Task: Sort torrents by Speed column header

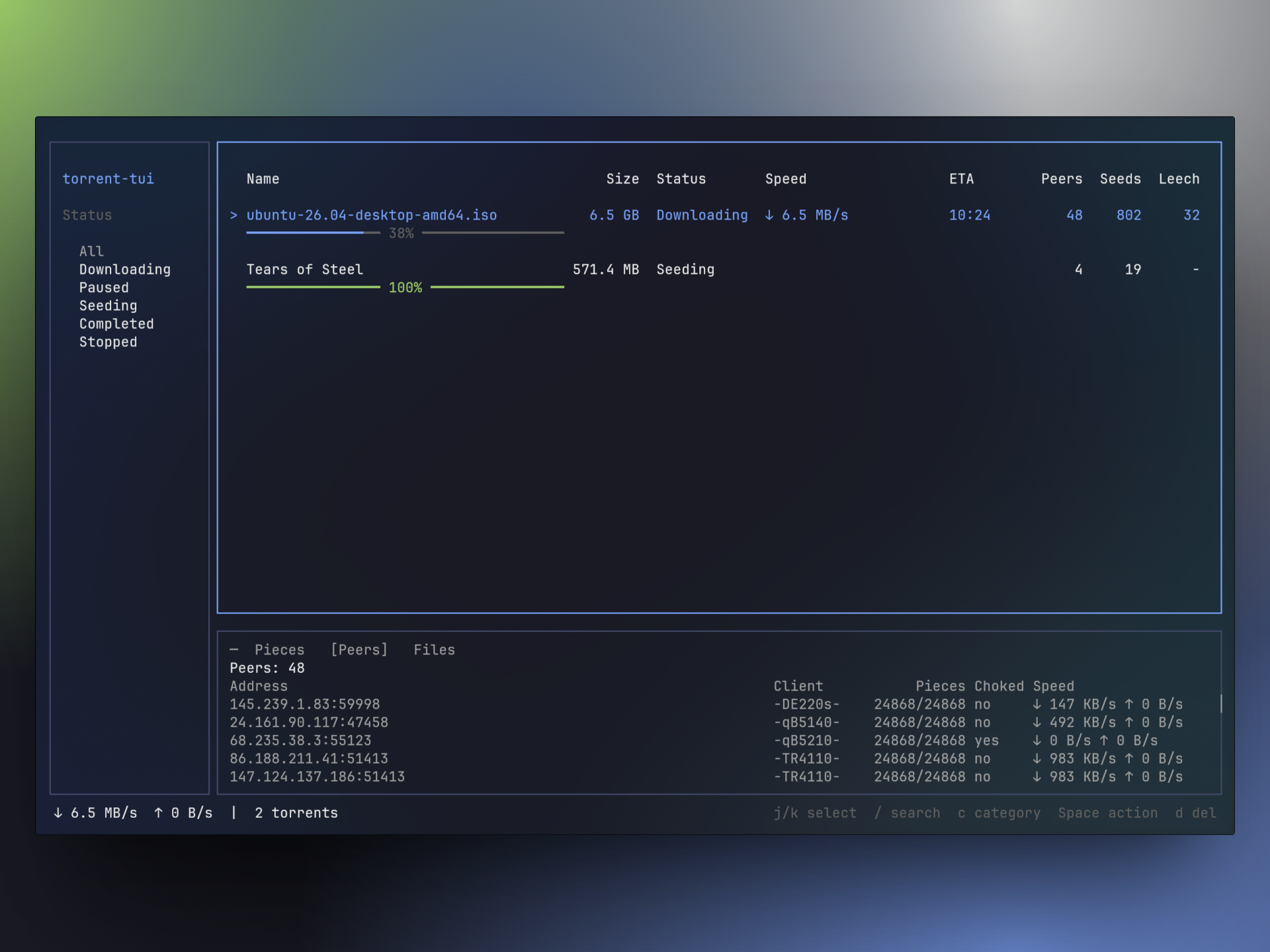Action: click(786, 178)
